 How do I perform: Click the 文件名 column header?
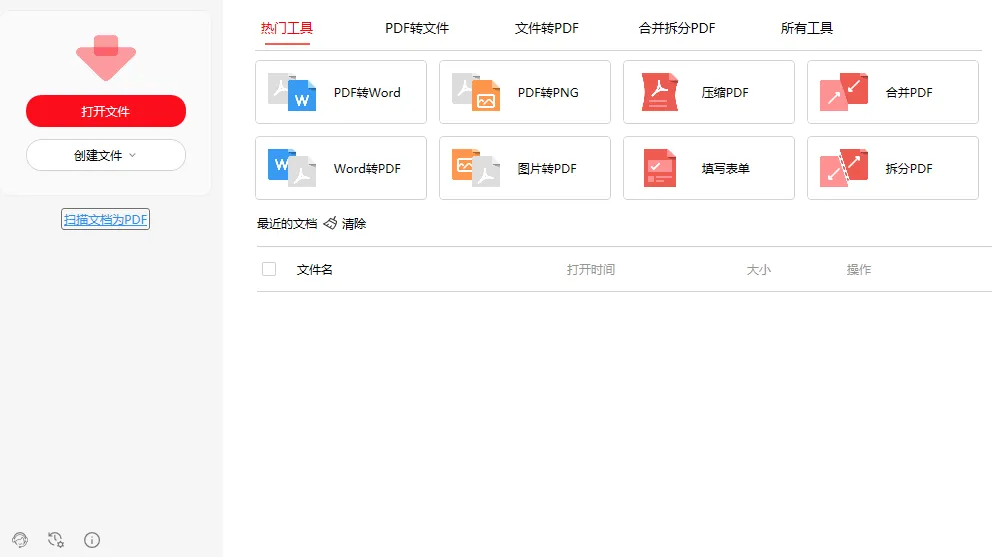[314, 270]
